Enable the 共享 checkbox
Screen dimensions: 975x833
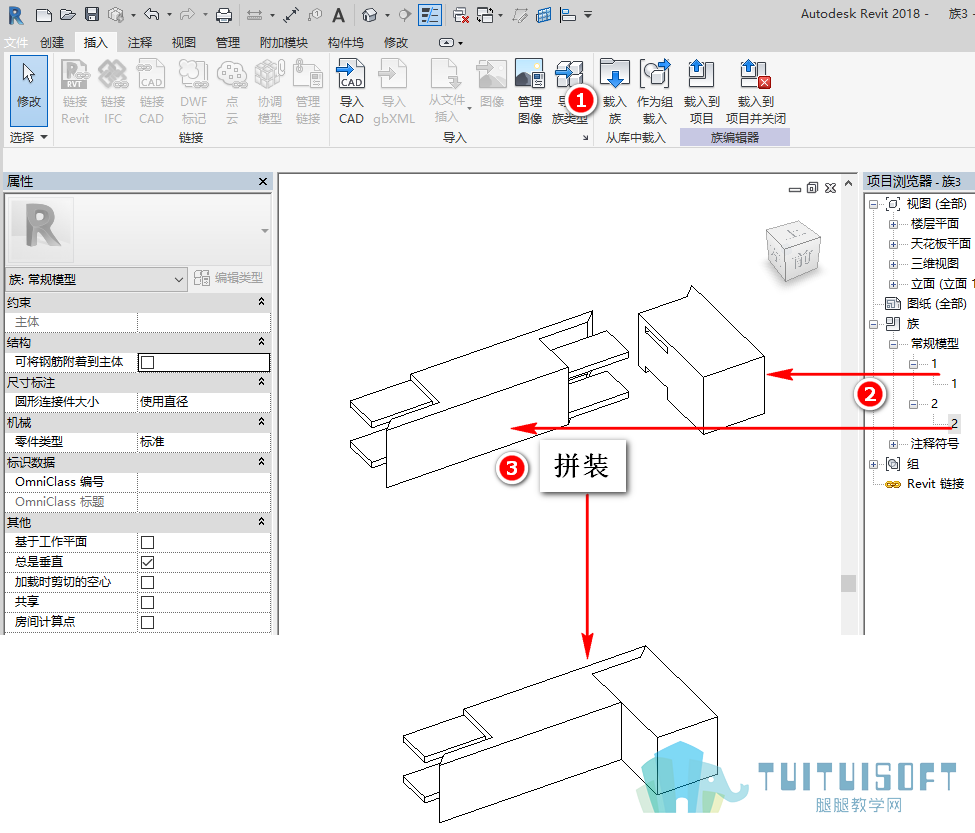click(x=147, y=602)
